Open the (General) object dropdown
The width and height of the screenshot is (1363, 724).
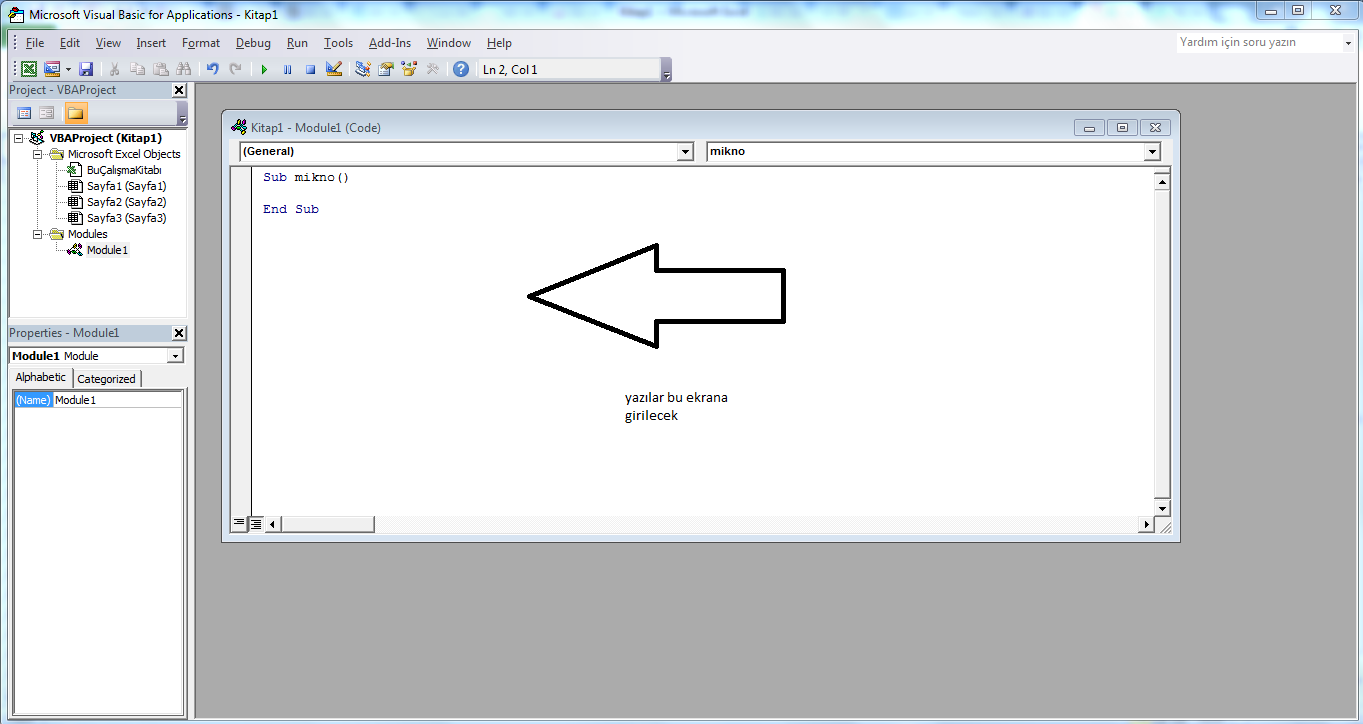pyautogui.click(x=685, y=152)
